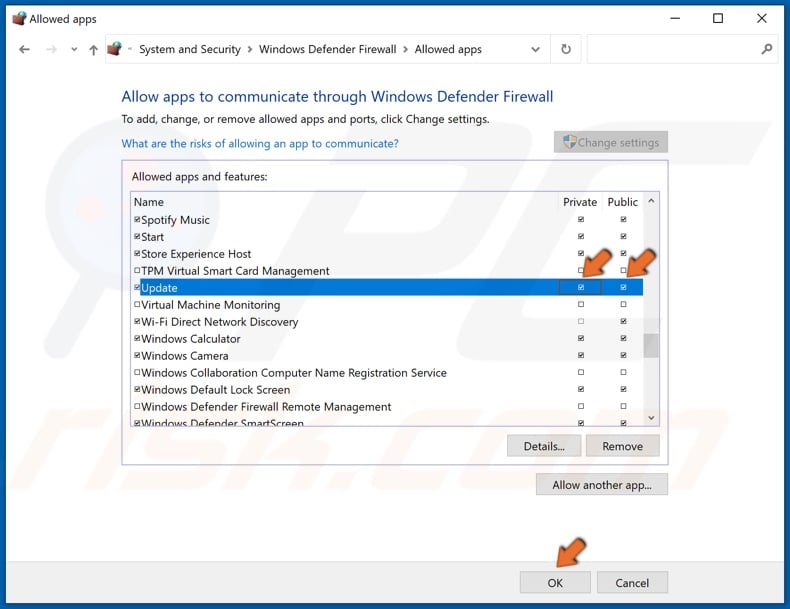Click the firewall icon in address bar
Image resolution: width=790 pixels, height=609 pixels.
click(115, 49)
